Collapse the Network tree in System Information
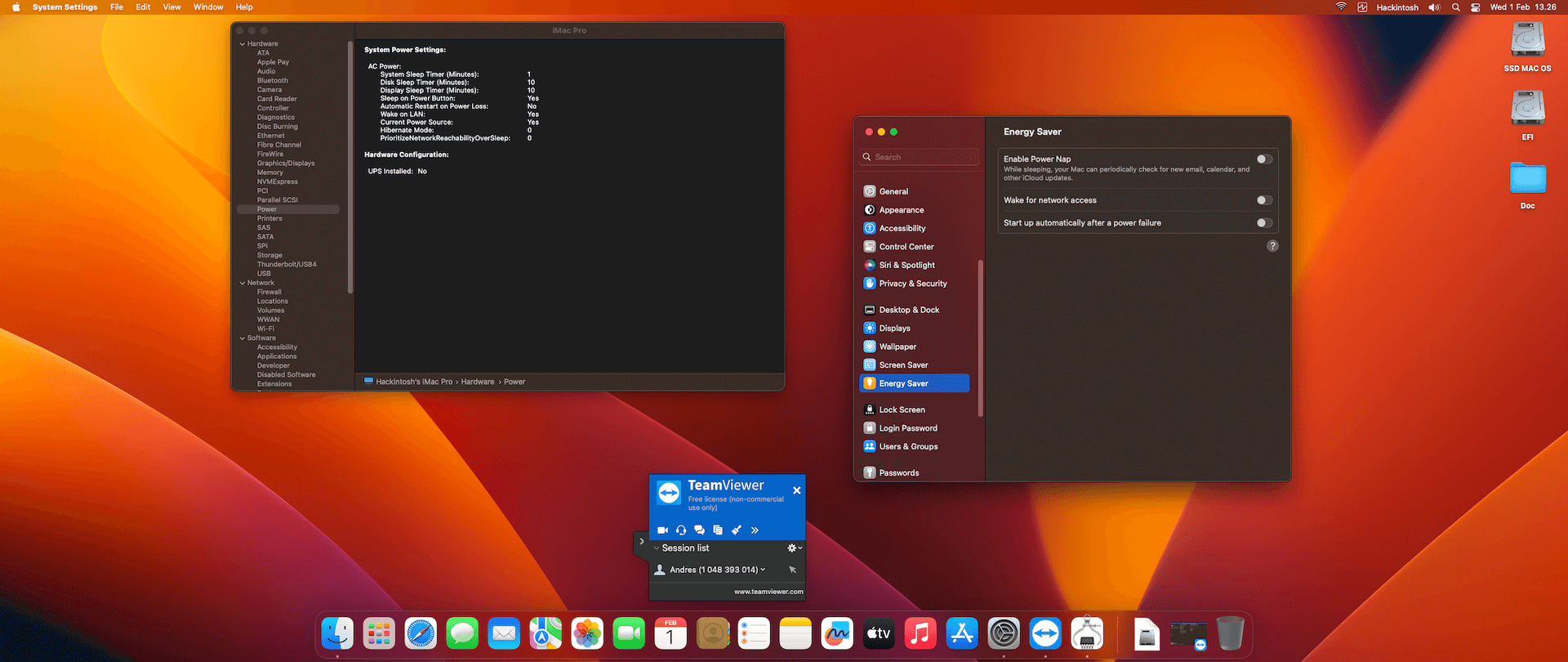Screen dimensions: 1568x662 (x=243, y=283)
